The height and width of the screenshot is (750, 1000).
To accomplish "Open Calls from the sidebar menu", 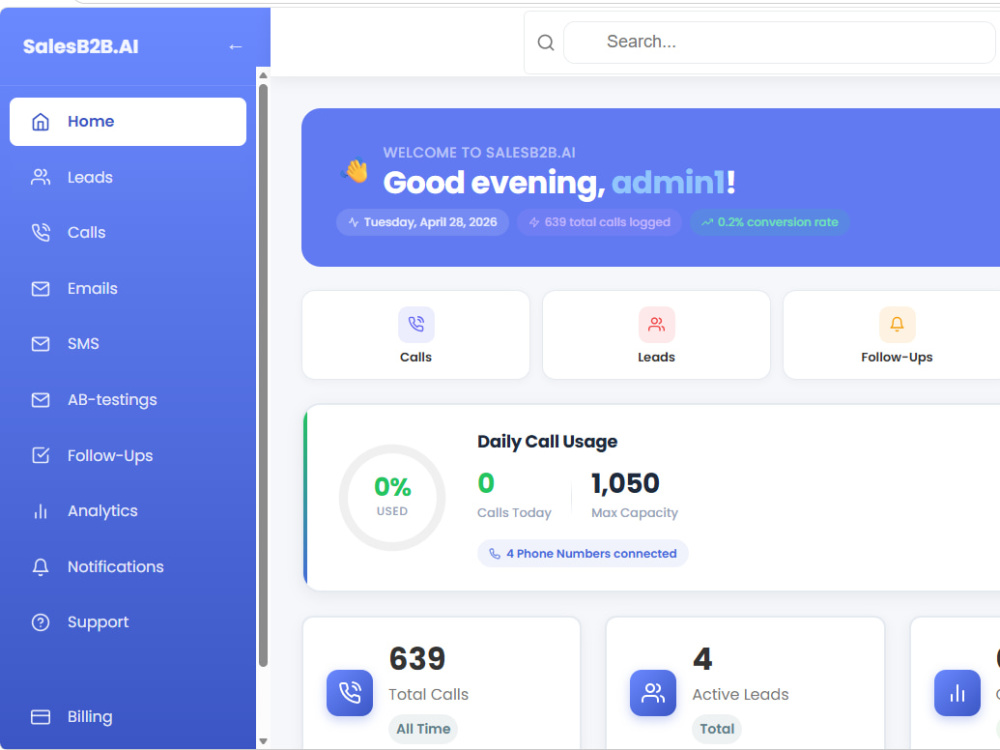I will 128,233.
